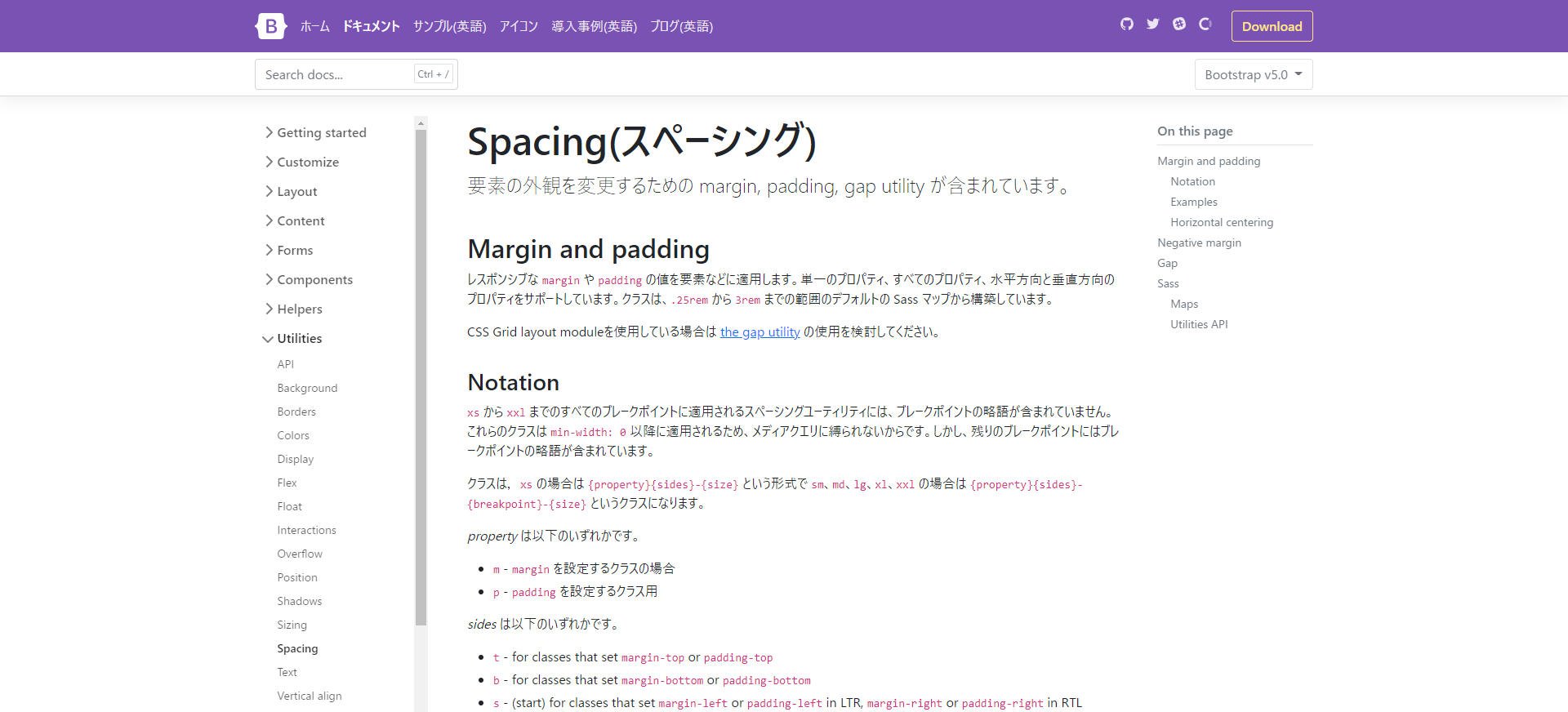Image resolution: width=1568 pixels, height=712 pixels.
Task: Click the Bootstrap logo icon
Action: [270, 26]
